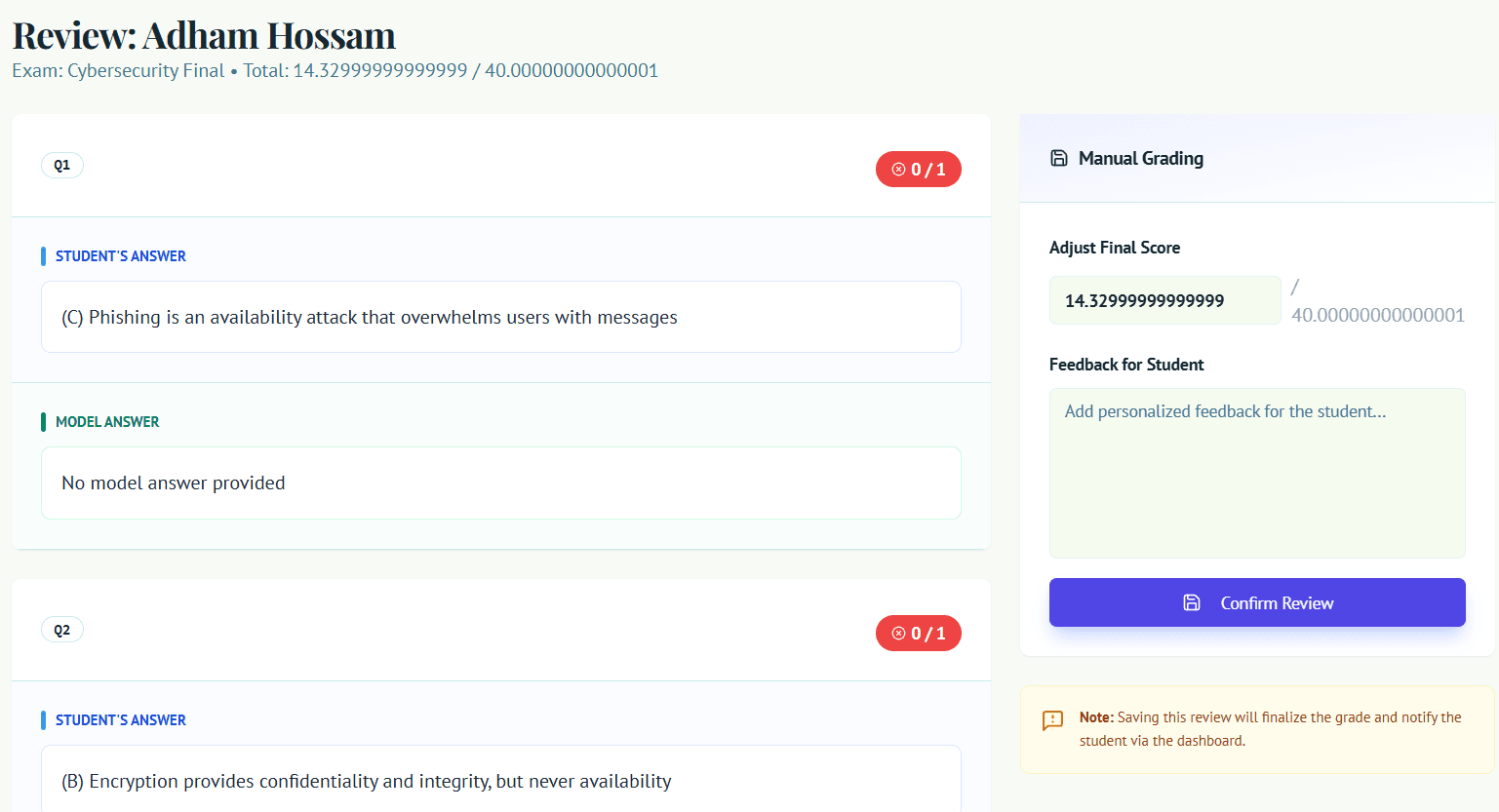Click the blue bar icon next to MODEL ANSWER
The width and height of the screenshot is (1499, 812).
pyautogui.click(x=44, y=421)
